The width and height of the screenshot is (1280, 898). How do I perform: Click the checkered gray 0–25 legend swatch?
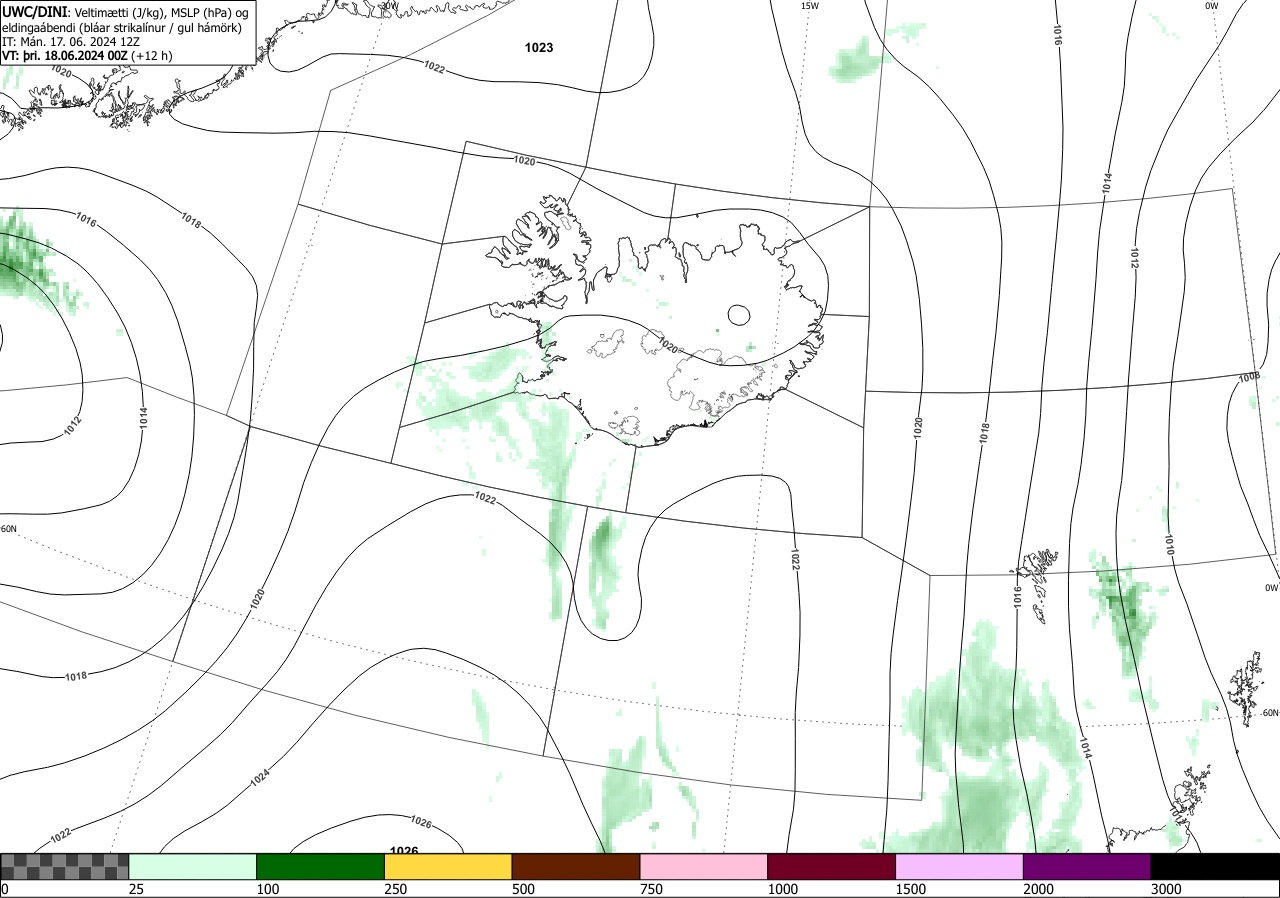(65, 866)
